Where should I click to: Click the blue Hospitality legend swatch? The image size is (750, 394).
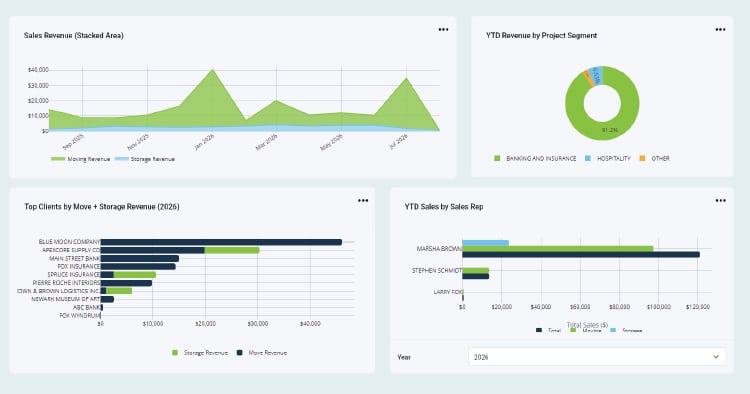click(x=588, y=158)
